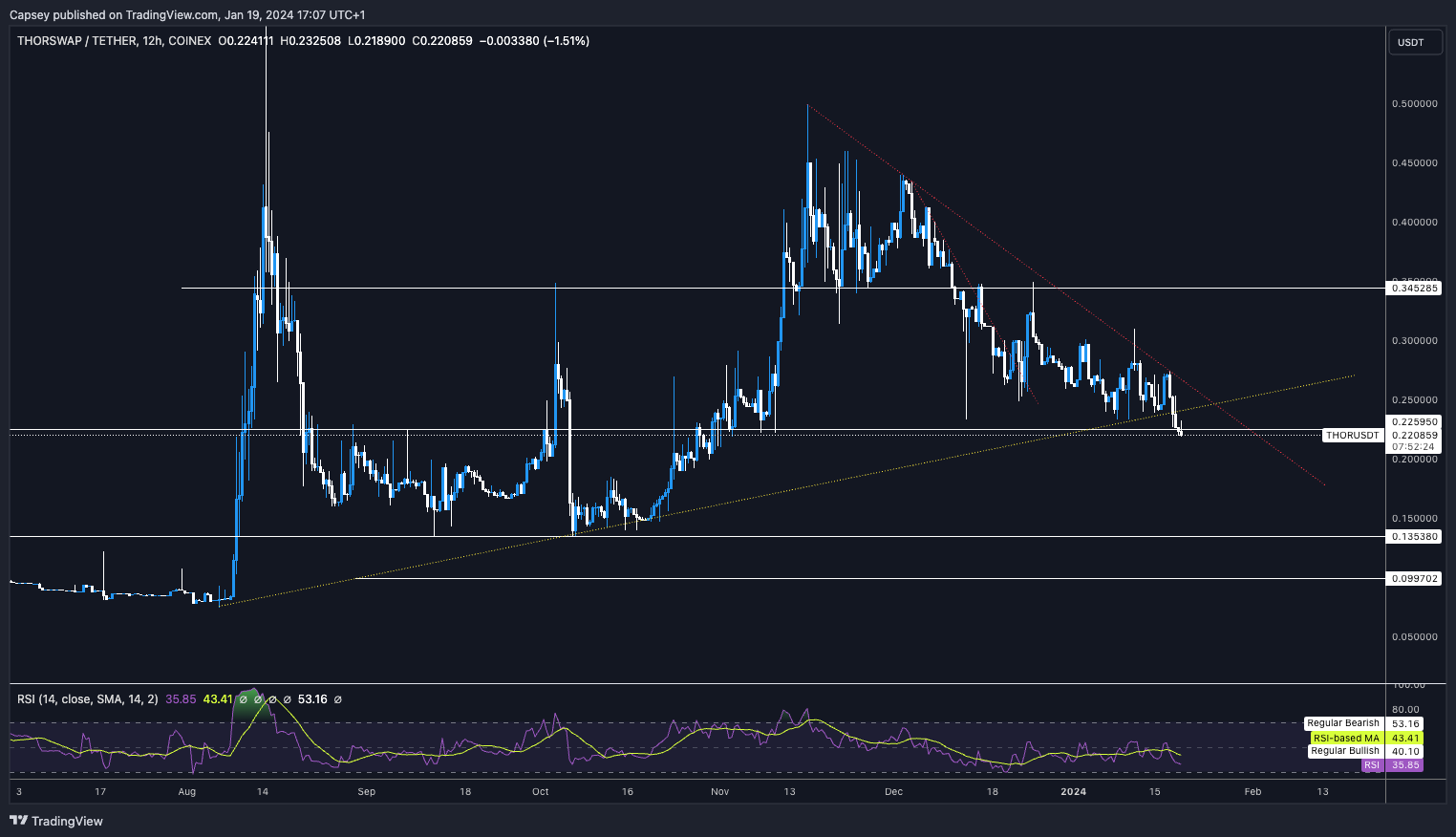The height and width of the screenshot is (837, 1456).
Task: Click the Regular Bullish RSI label
Action: tap(1344, 751)
